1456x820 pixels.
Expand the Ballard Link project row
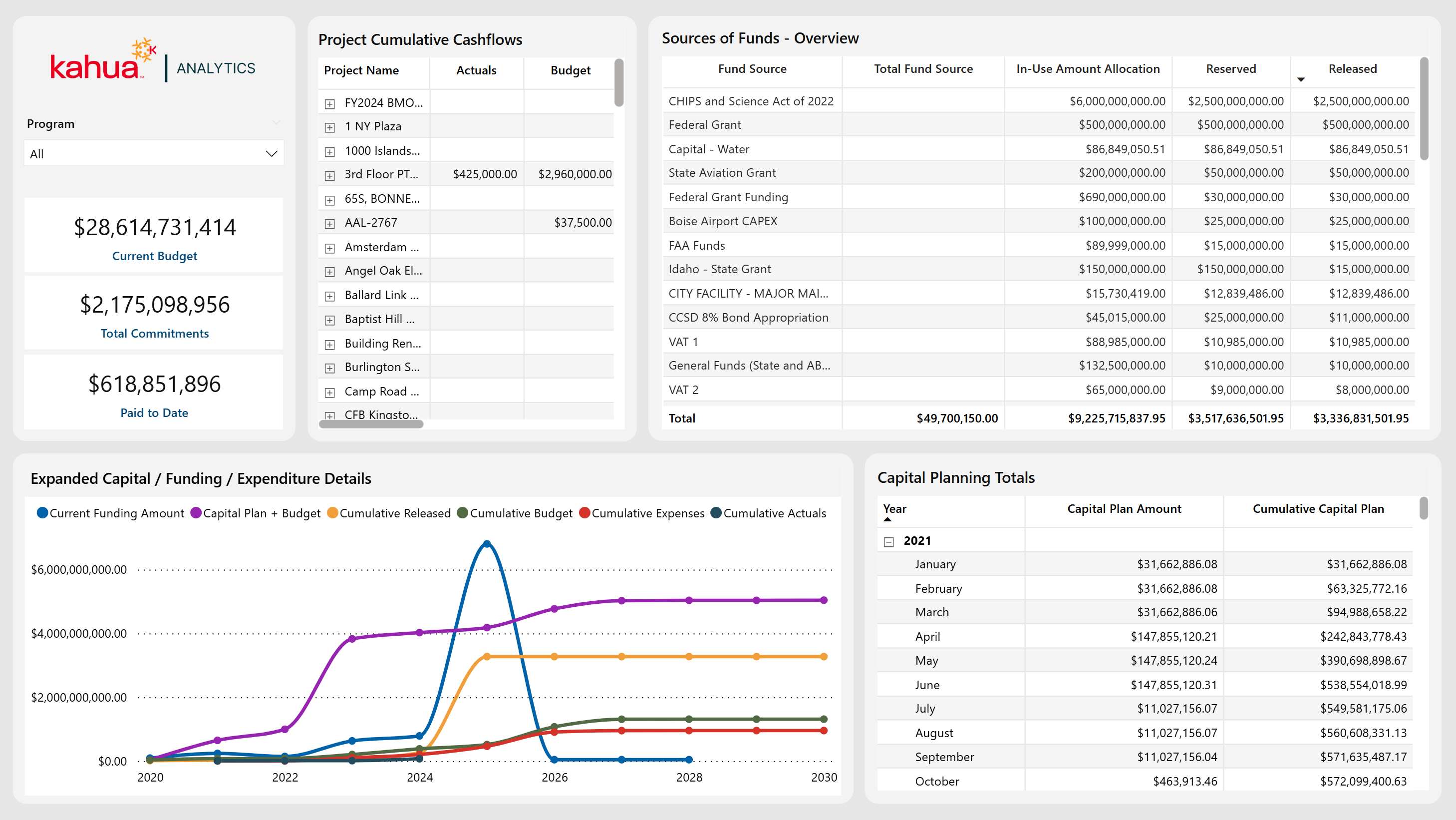click(329, 296)
